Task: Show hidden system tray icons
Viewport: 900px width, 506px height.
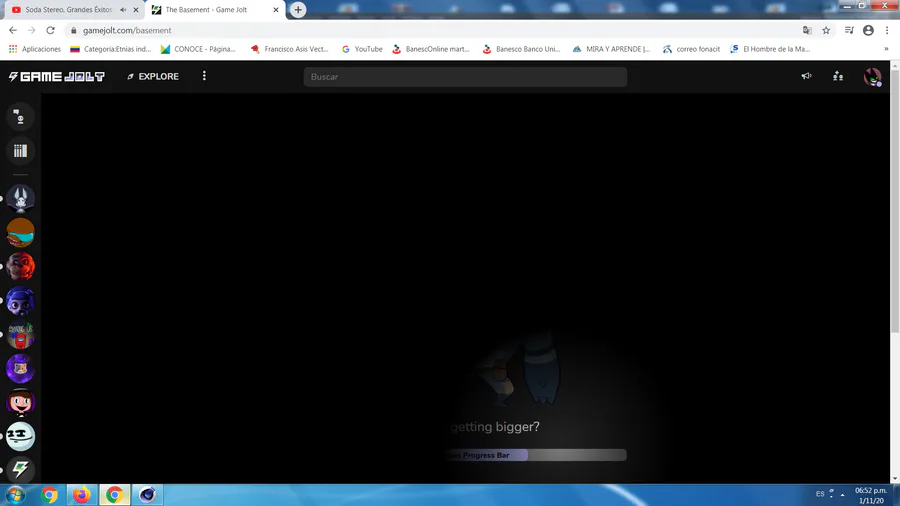Action: pyautogui.click(x=843, y=495)
